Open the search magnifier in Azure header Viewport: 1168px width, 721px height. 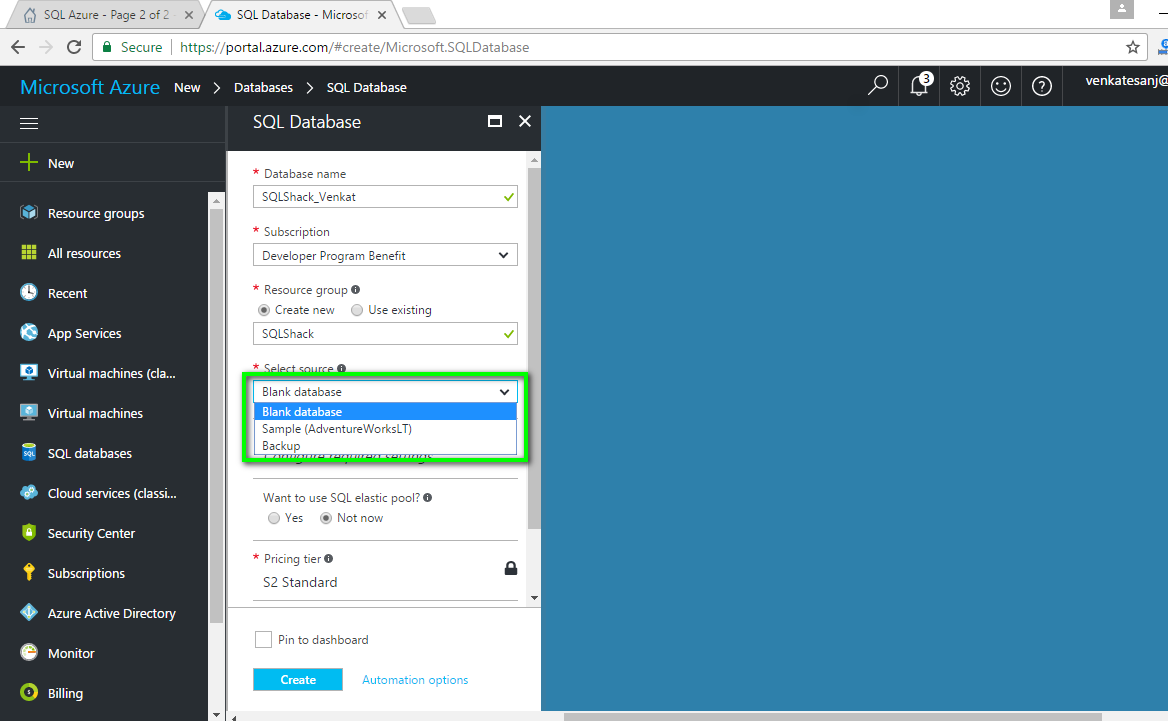point(877,86)
